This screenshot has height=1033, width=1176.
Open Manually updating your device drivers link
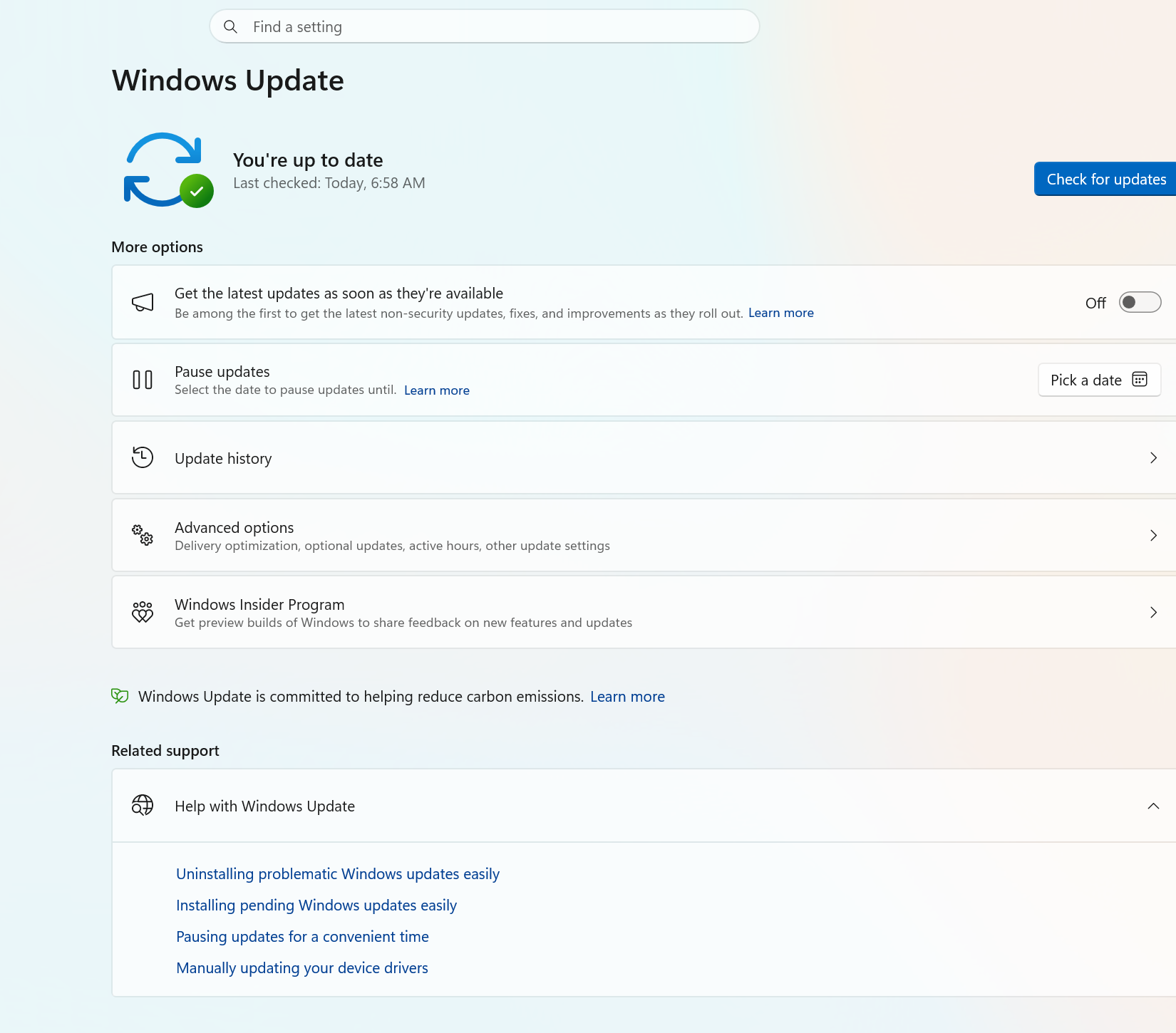pos(302,968)
